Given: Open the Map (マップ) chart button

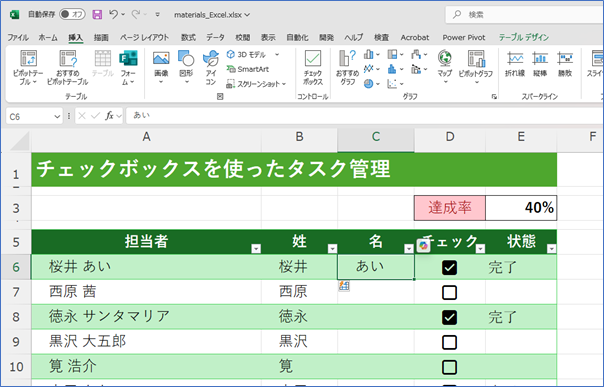Looking at the screenshot, I should 445,66.
